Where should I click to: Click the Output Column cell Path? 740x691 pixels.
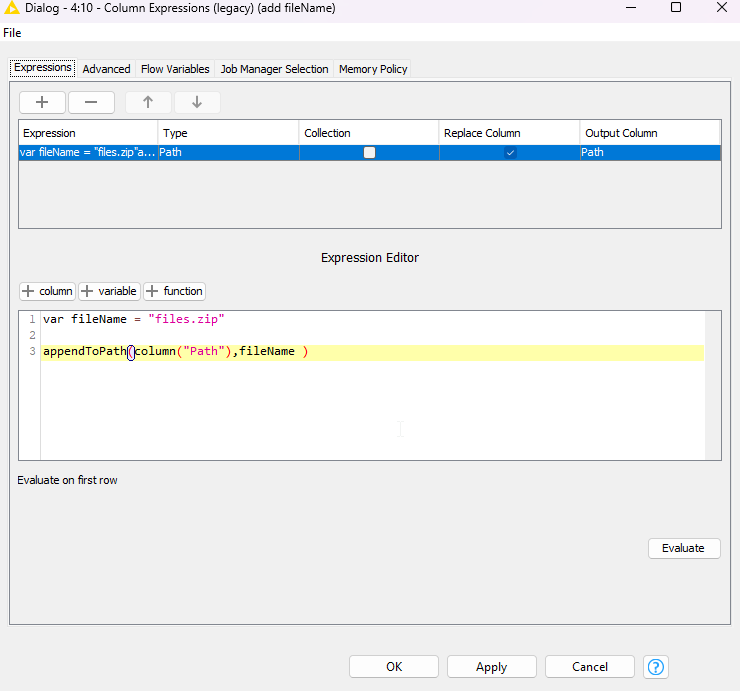(x=650, y=152)
